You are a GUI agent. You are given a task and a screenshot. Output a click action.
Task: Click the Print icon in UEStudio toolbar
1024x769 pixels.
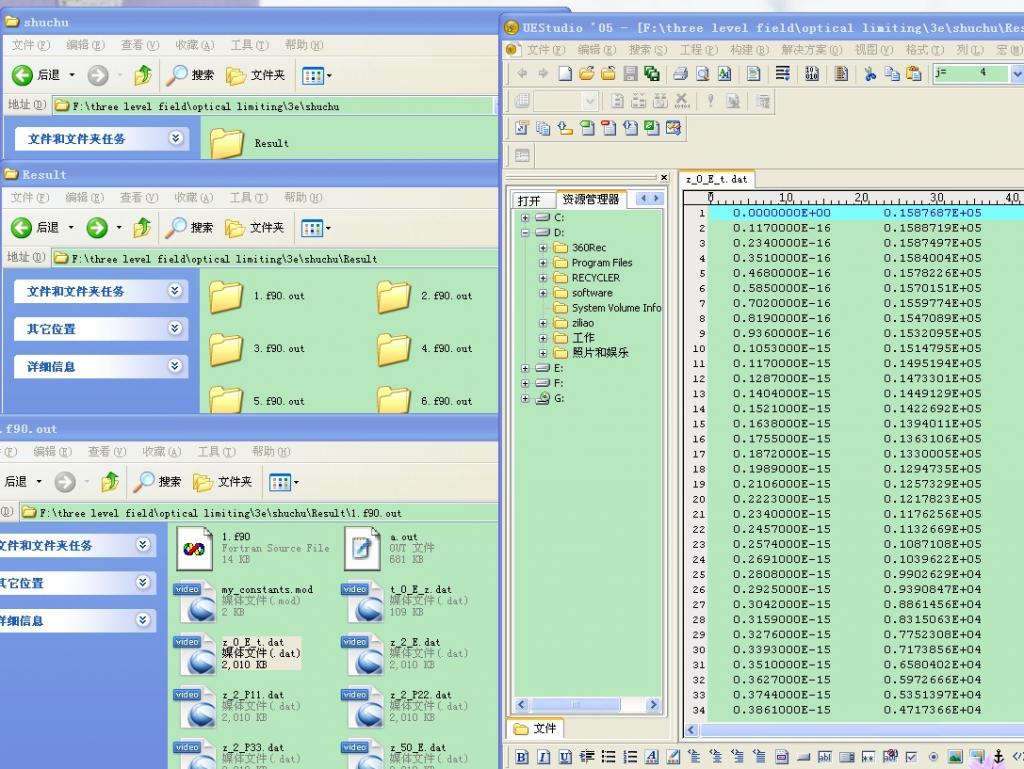[x=681, y=74]
